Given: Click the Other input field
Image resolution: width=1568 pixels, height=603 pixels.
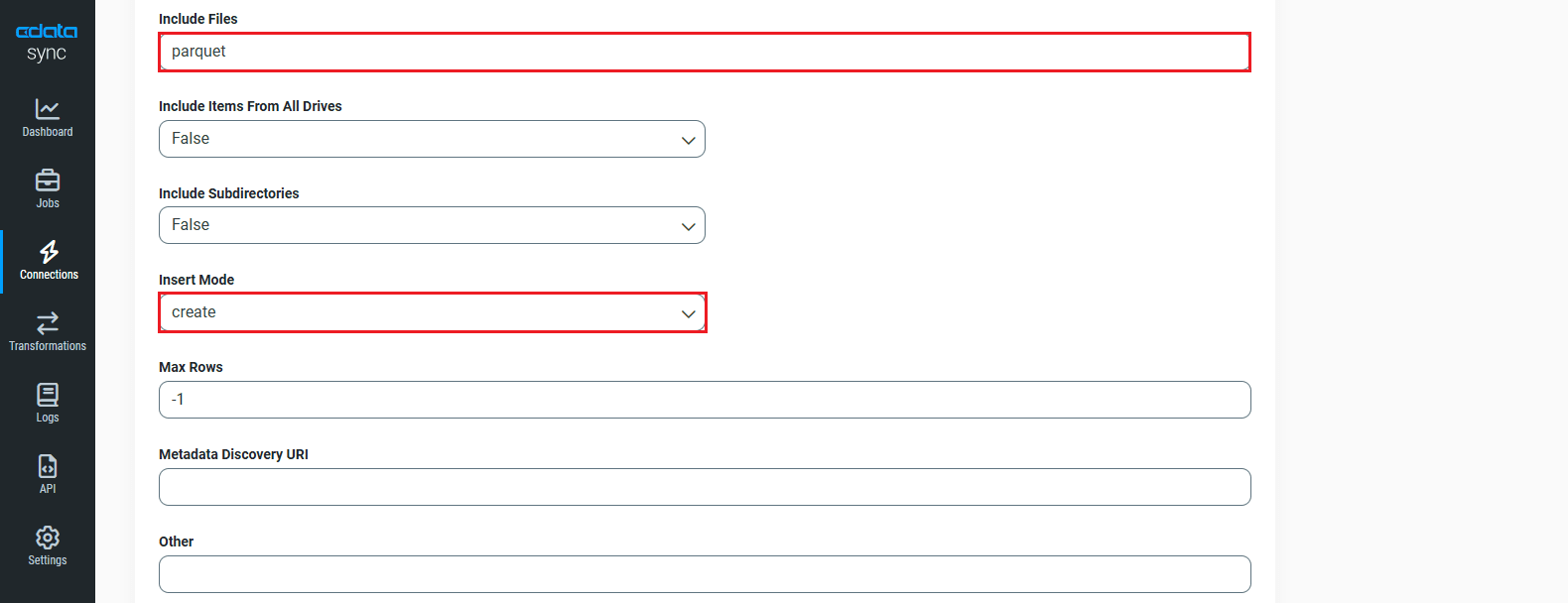Looking at the screenshot, I should pyautogui.click(x=704, y=574).
